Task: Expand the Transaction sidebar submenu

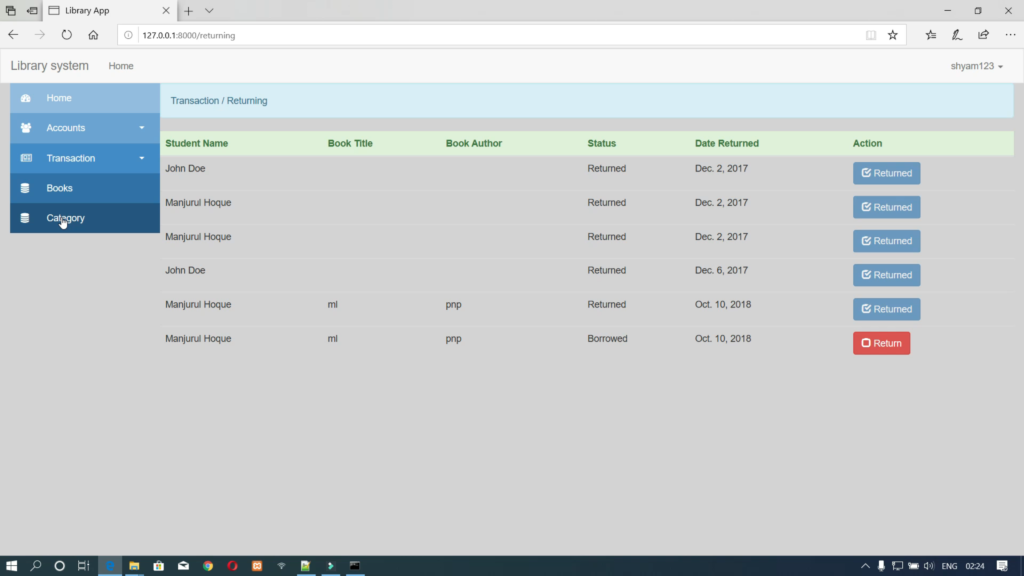Action: click(141, 158)
